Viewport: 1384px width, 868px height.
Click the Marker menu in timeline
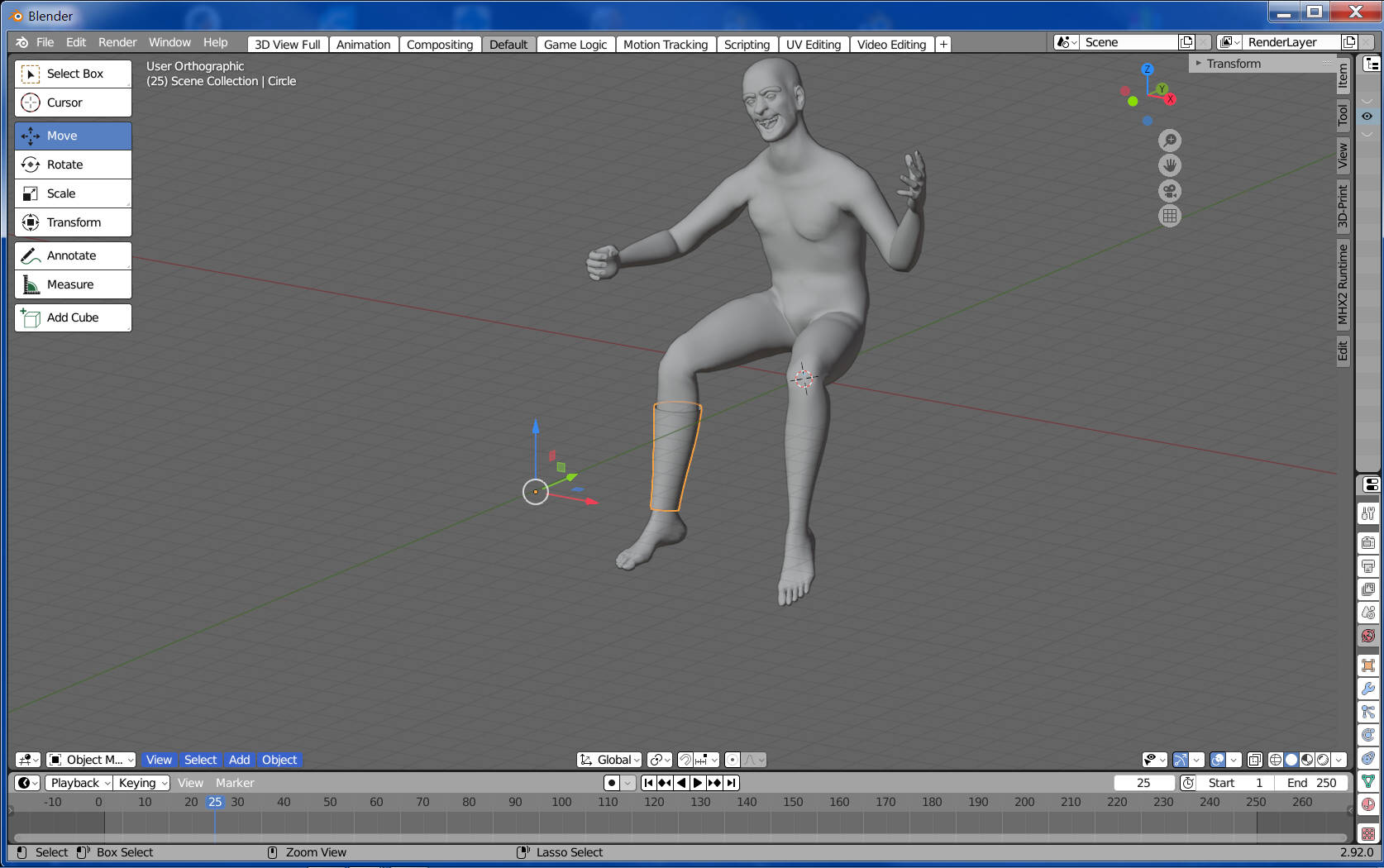235,783
